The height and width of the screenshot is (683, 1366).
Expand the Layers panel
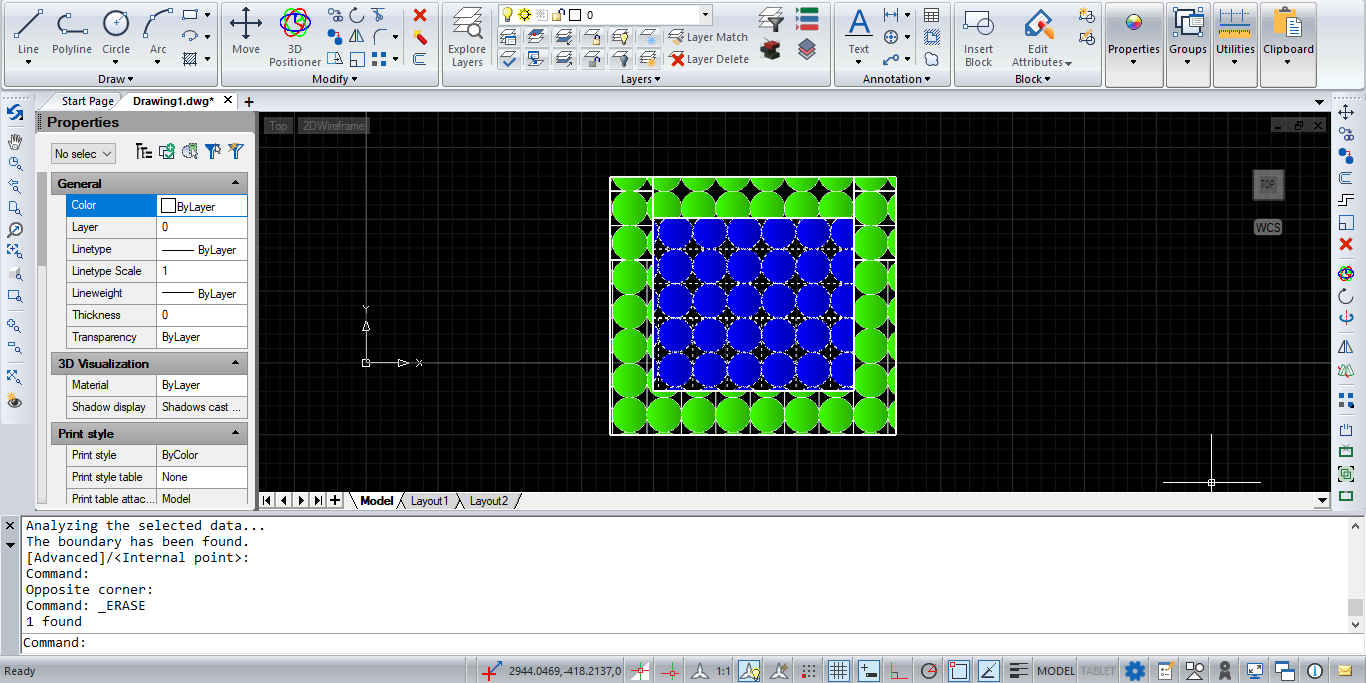(x=641, y=79)
